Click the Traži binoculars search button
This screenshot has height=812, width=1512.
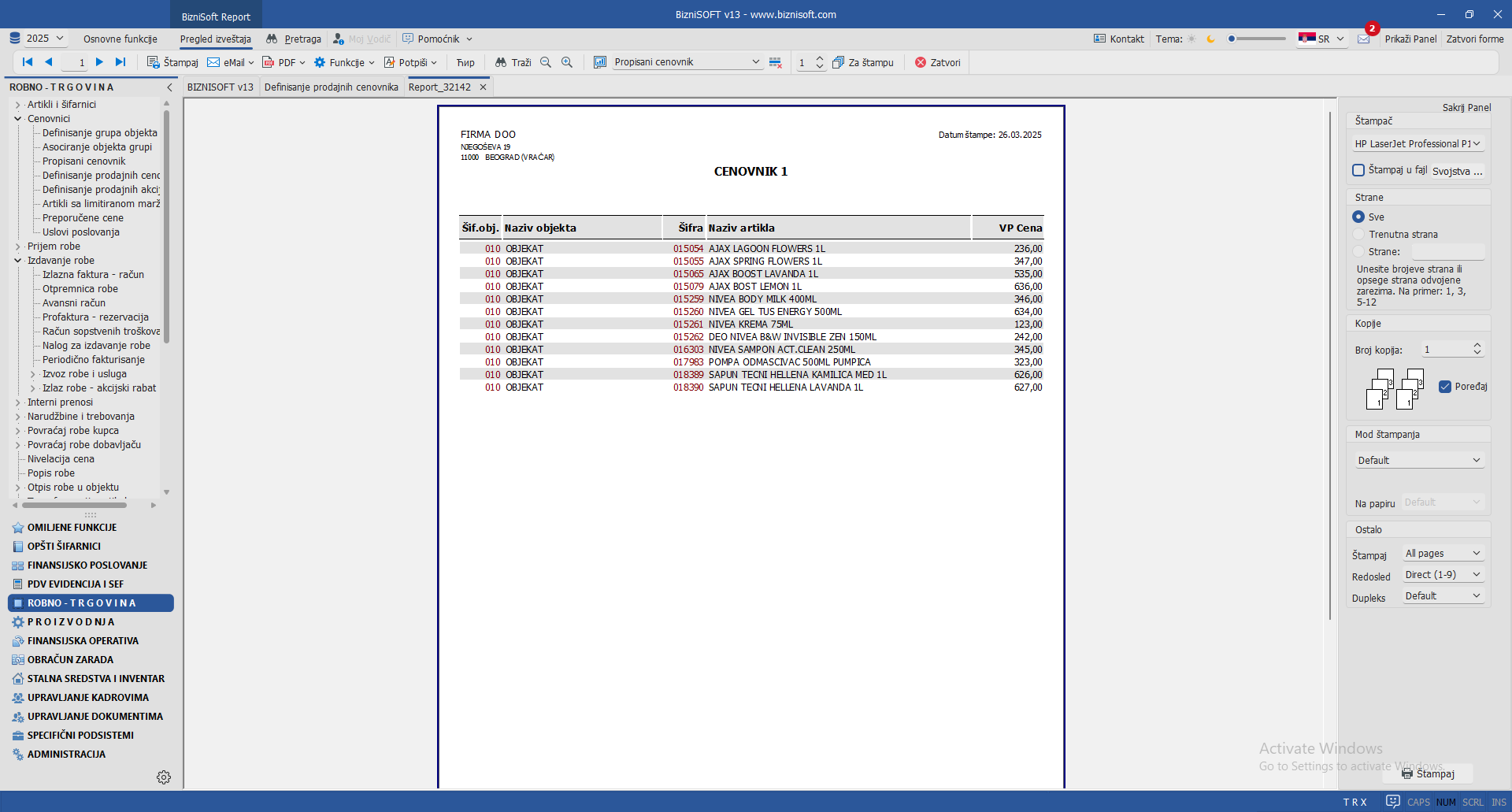513,62
